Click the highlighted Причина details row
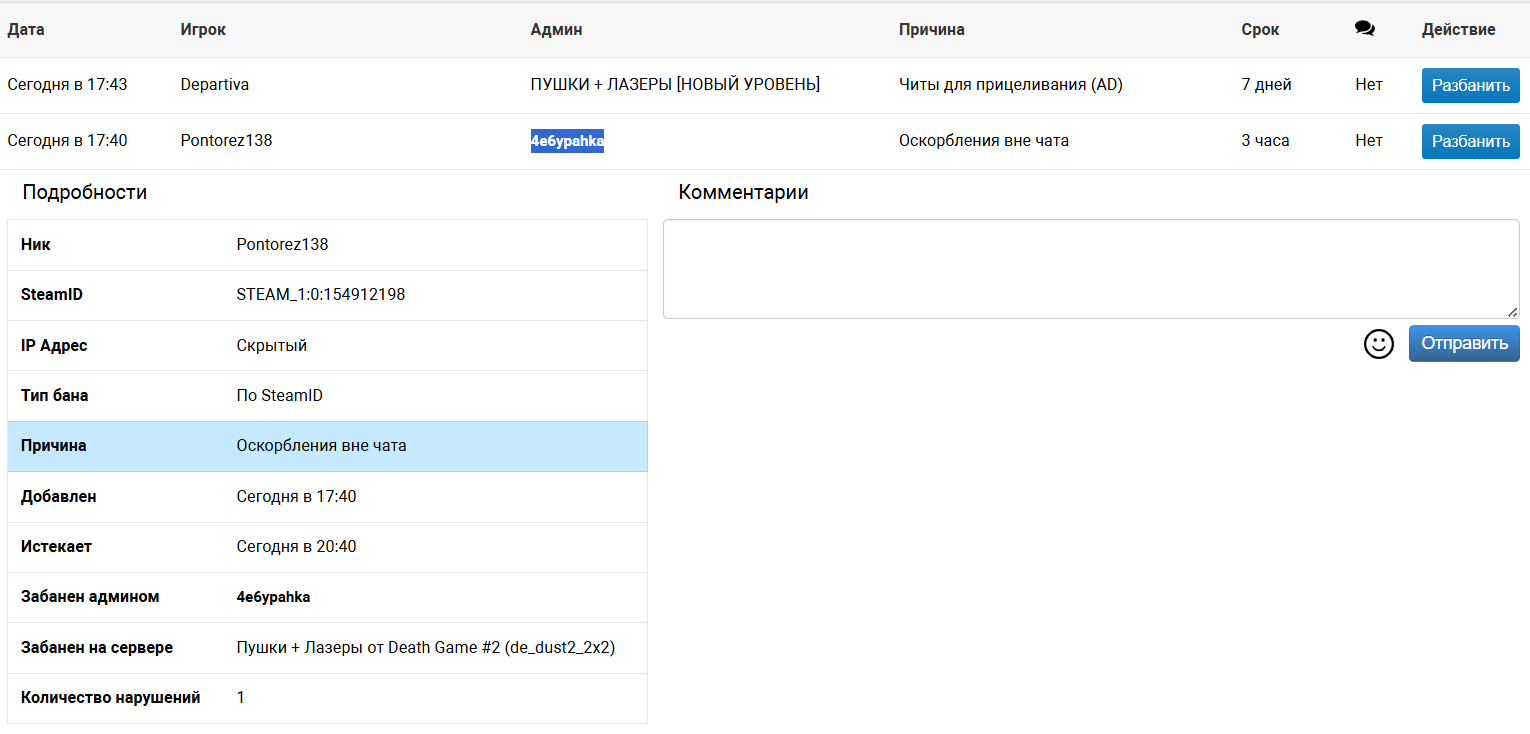 pyautogui.click(x=327, y=446)
